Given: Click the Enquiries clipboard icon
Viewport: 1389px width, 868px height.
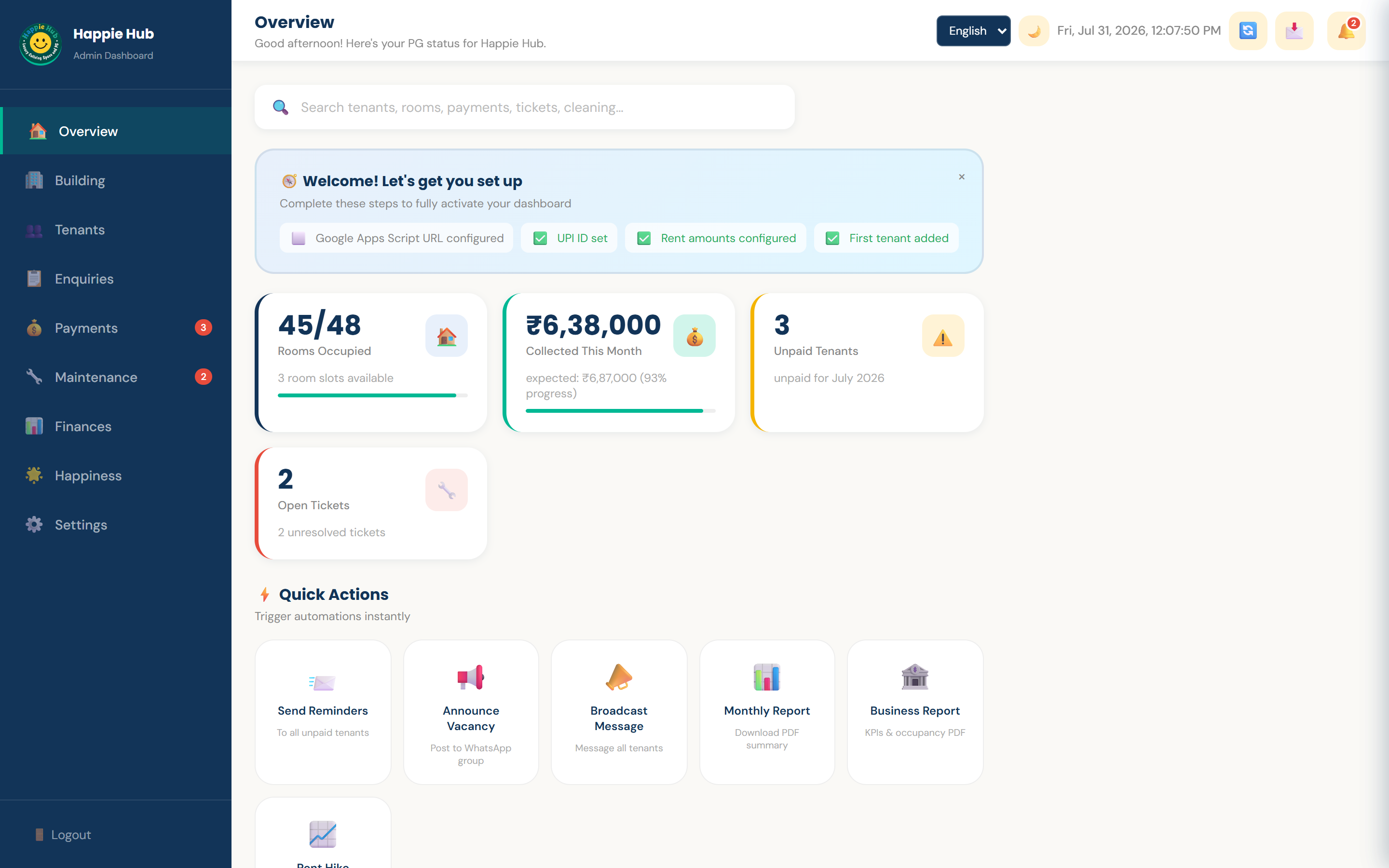Looking at the screenshot, I should [34, 278].
